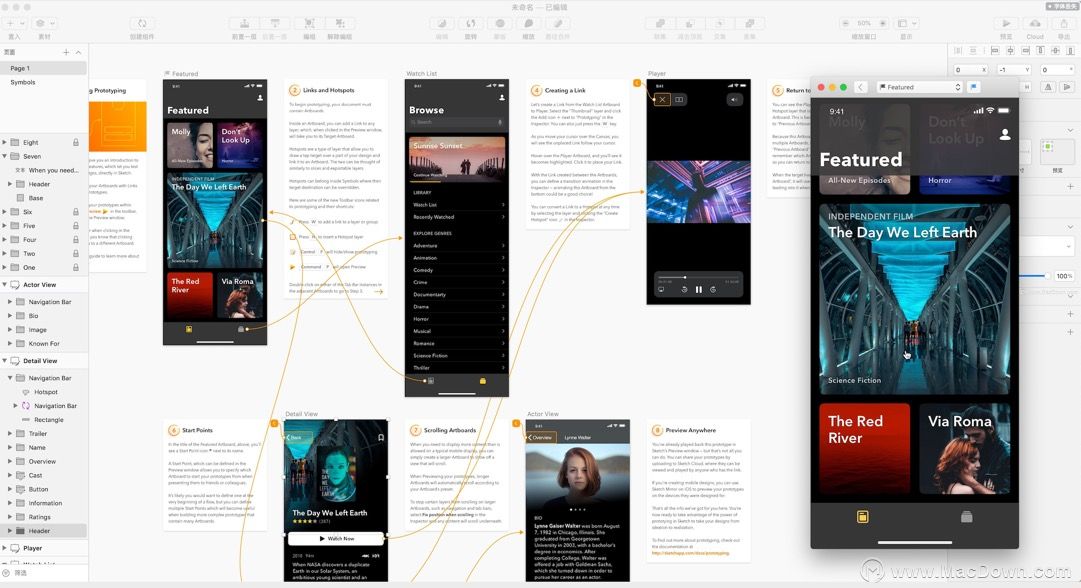Unlock the Six layer
The height and width of the screenshot is (588, 1081).
tap(76, 212)
